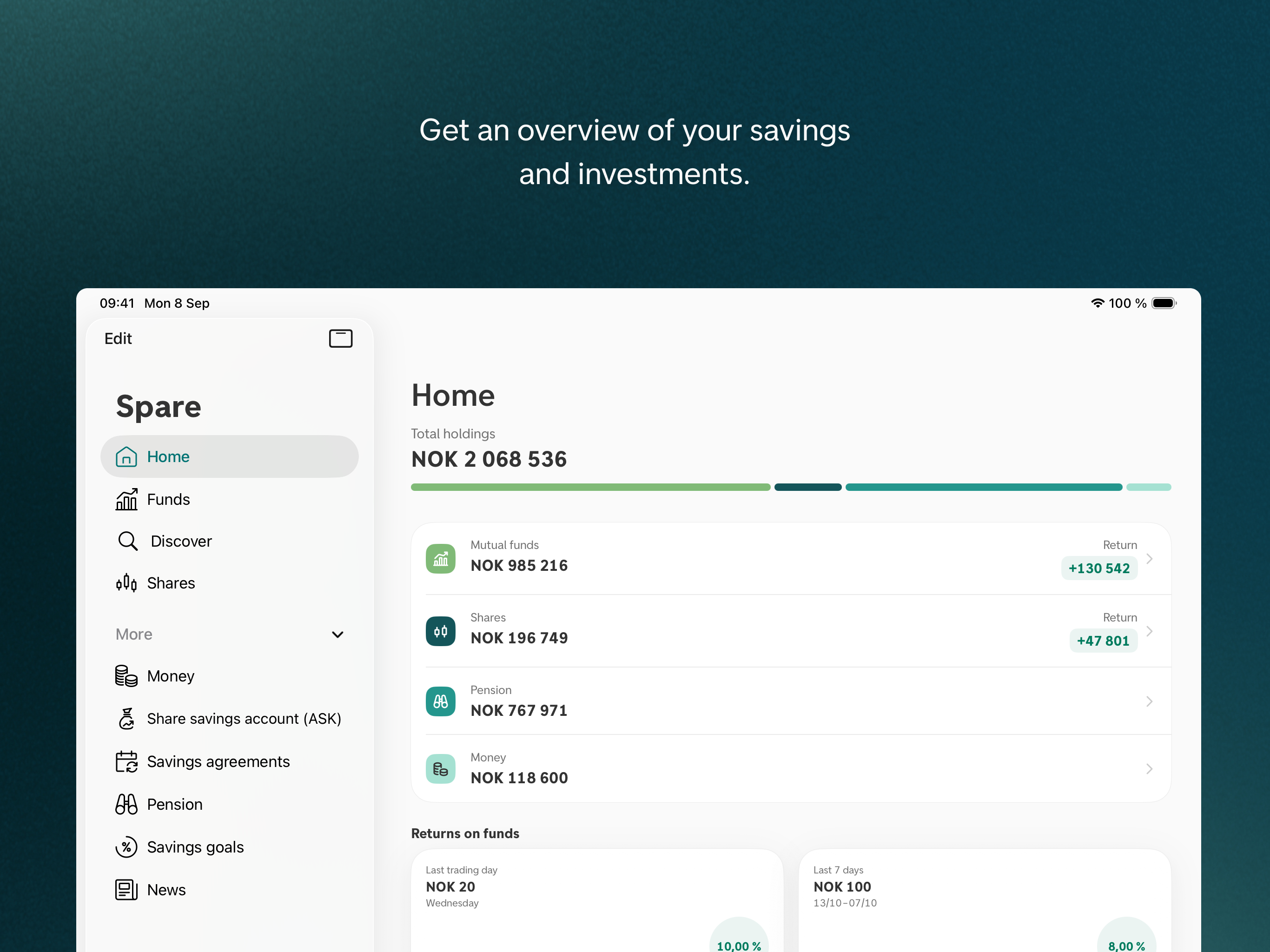Click the NOK 985 216 amount

coord(519,566)
